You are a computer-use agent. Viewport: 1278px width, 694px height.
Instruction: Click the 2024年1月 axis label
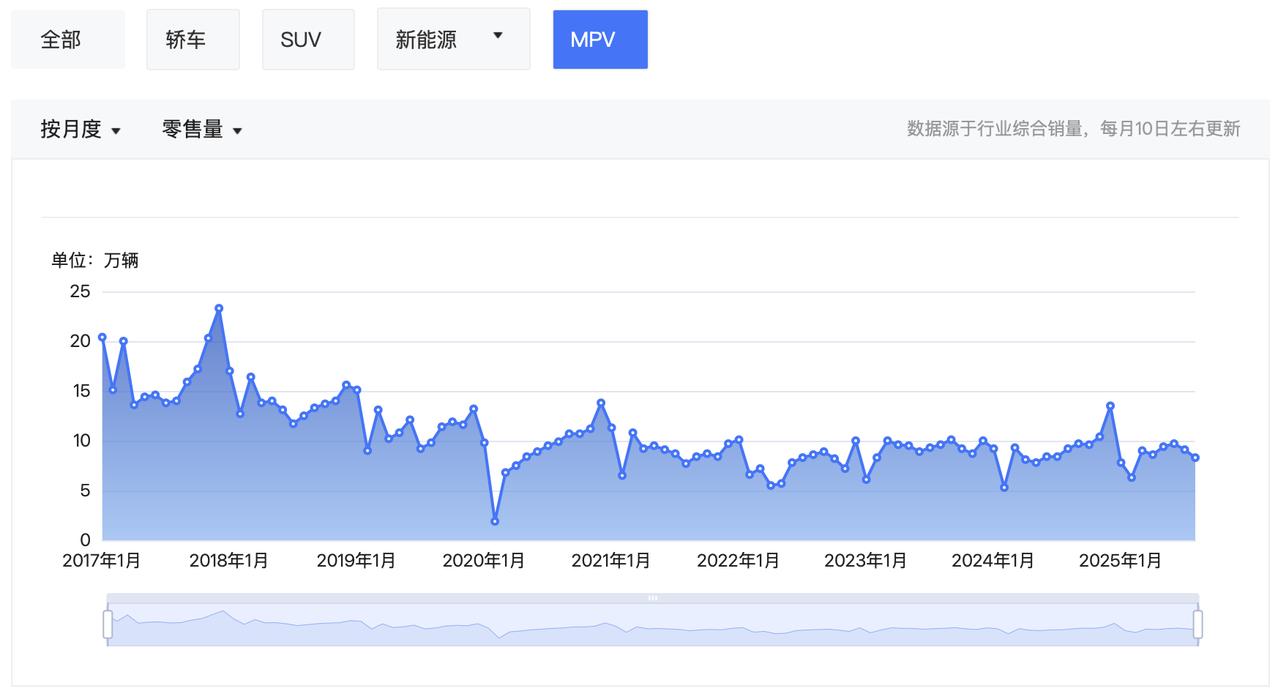tap(993, 561)
